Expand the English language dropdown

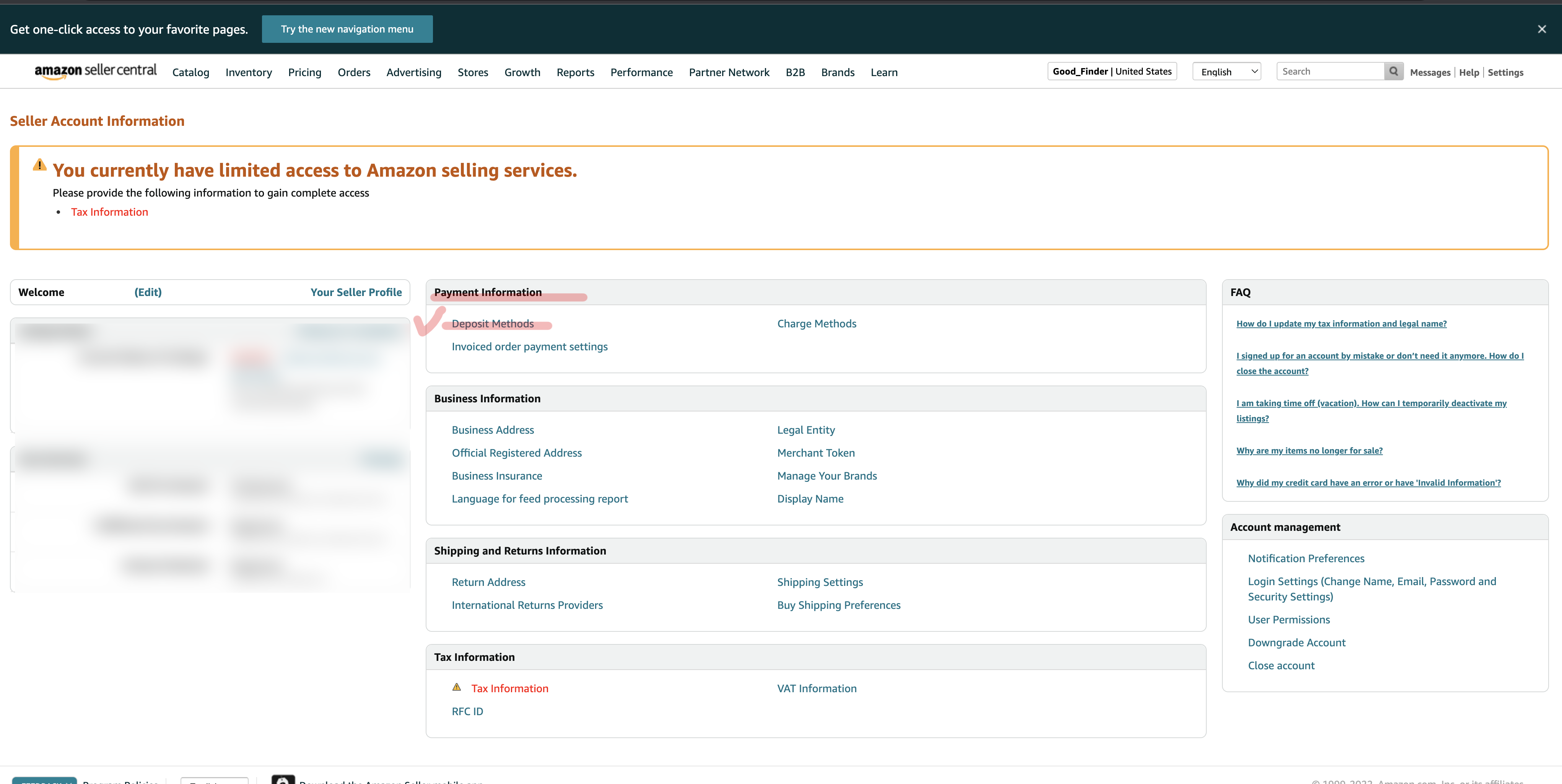(1227, 72)
